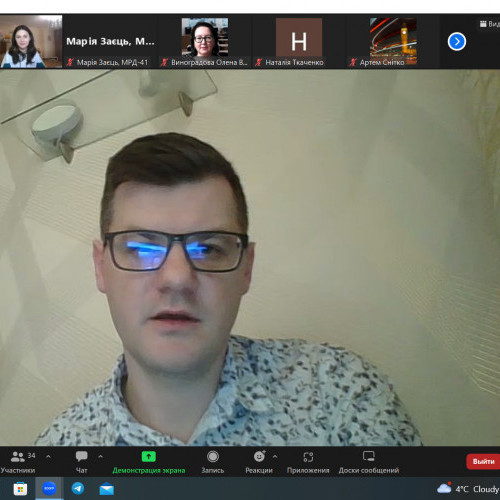The width and height of the screenshot is (500, 500).
Task: Select Наталія Ткаченко participant tile
Action: pos(299,42)
